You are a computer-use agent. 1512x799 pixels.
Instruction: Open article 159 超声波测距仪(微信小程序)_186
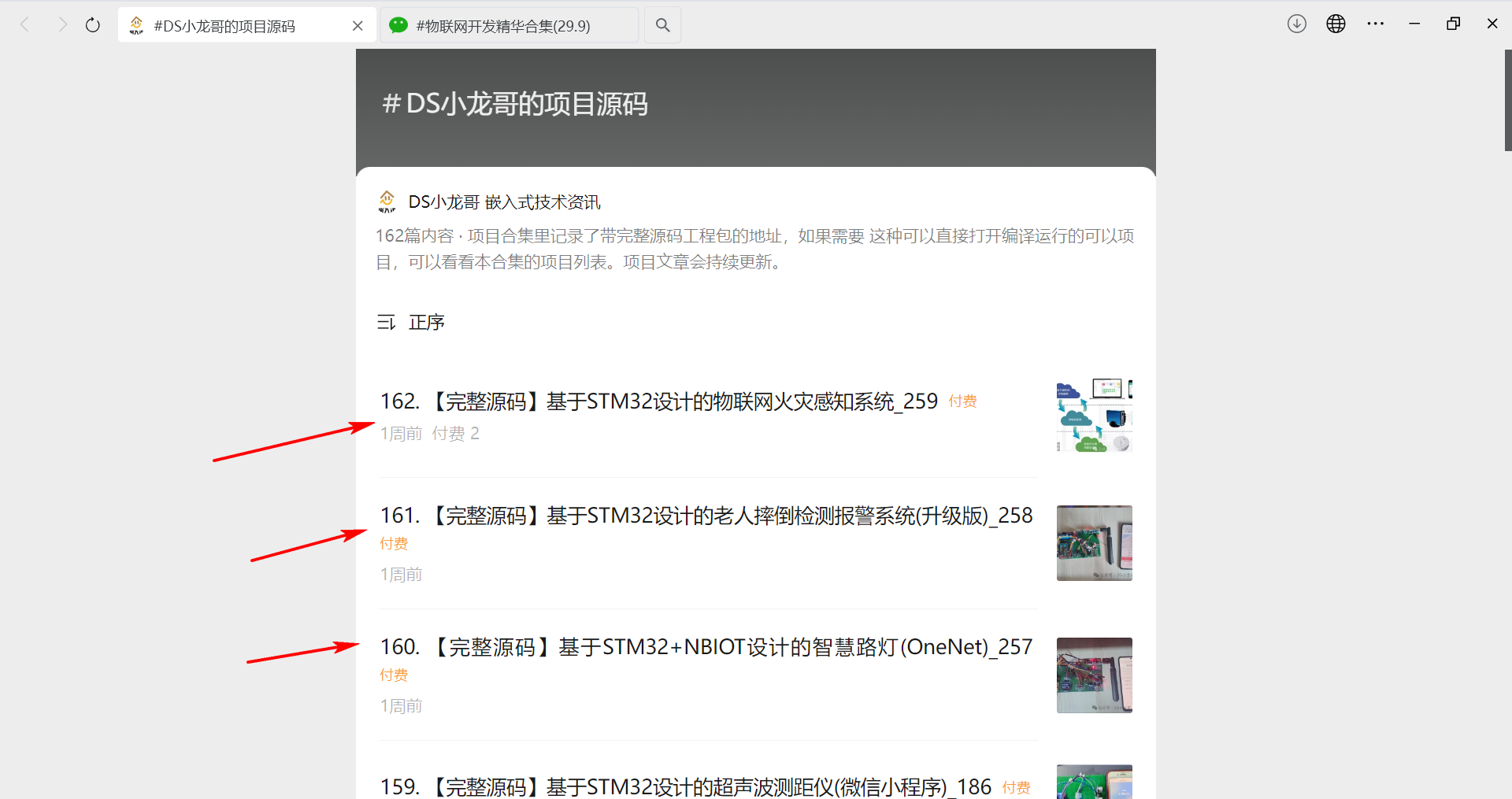pos(686,786)
